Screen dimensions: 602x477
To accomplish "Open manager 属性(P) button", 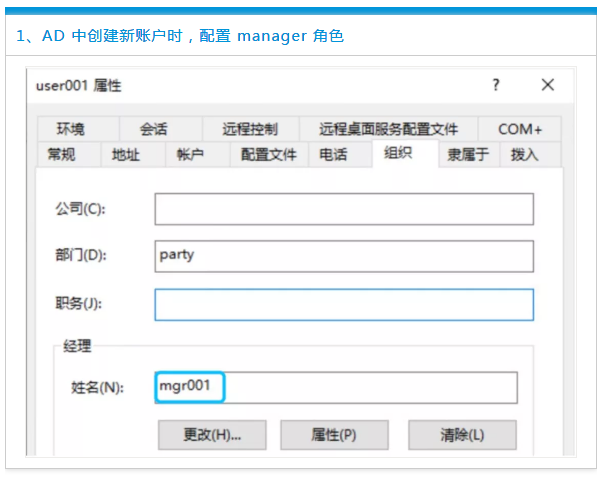I will tap(333, 435).
